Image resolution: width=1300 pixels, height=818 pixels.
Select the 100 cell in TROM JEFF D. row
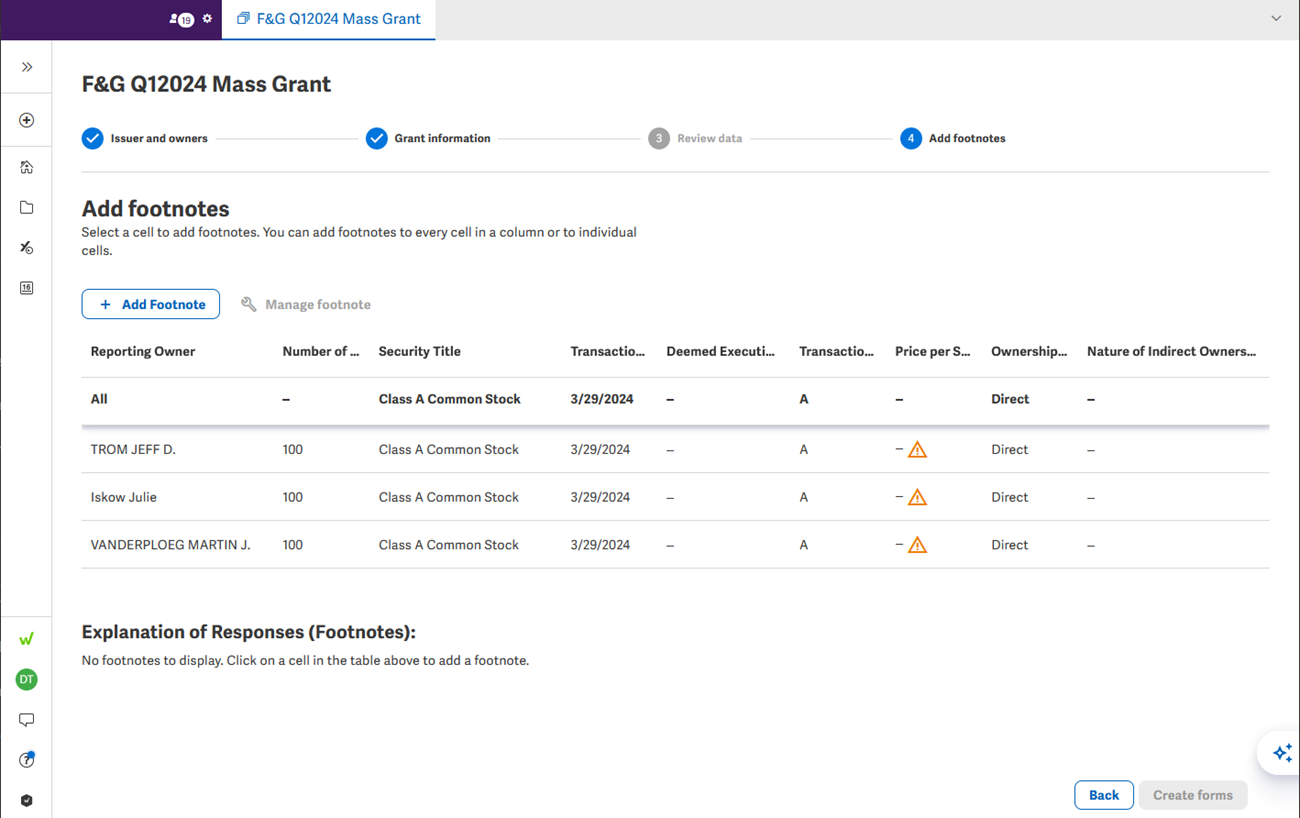[293, 449]
